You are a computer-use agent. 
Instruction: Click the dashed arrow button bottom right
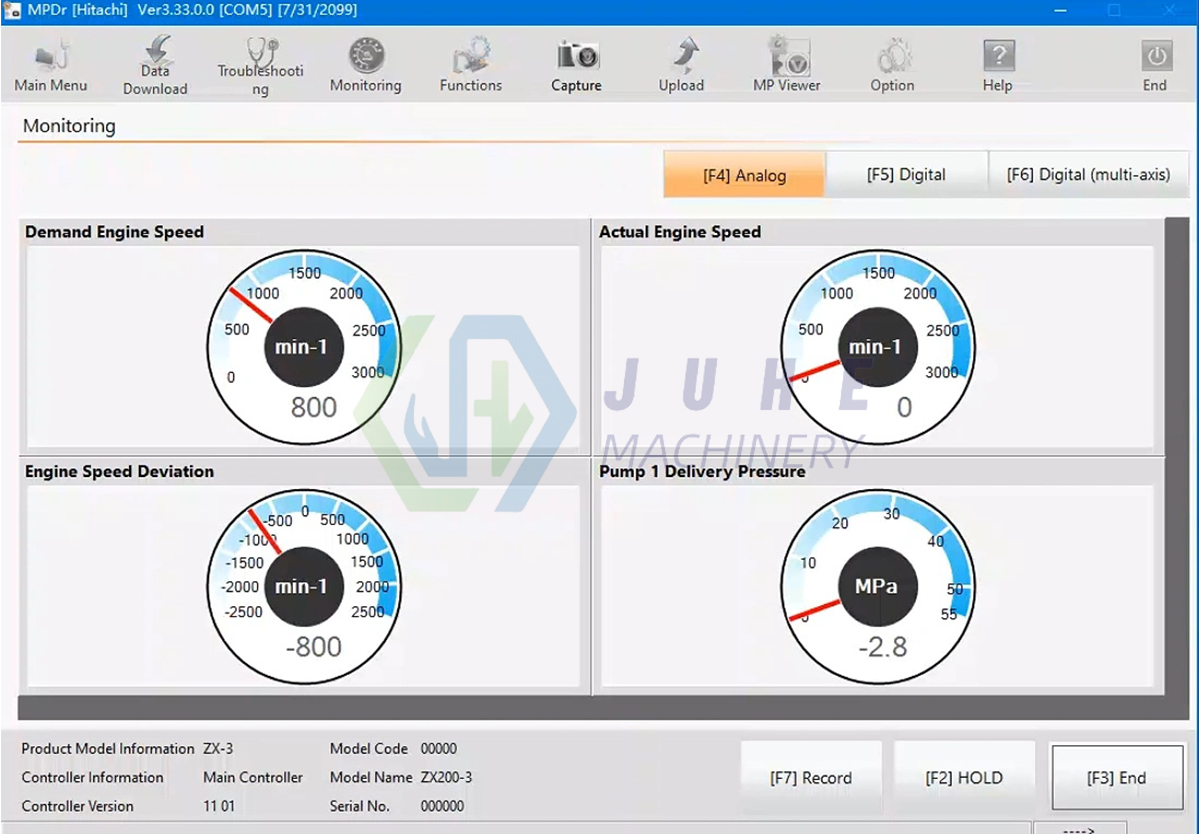tap(1081, 828)
